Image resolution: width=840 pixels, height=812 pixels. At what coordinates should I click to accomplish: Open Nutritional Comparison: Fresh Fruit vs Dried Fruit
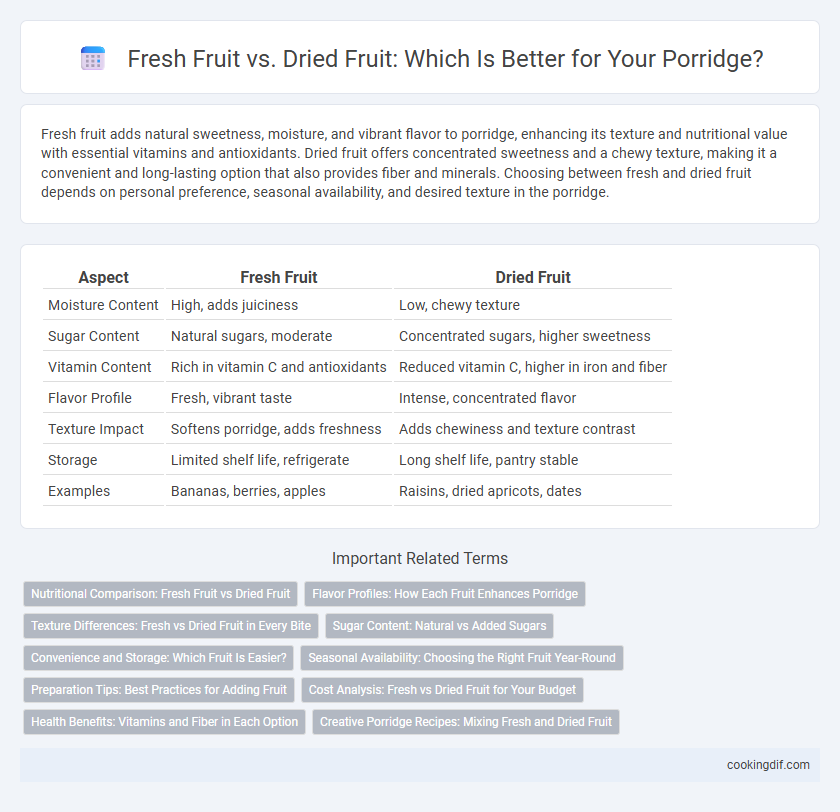click(160, 594)
